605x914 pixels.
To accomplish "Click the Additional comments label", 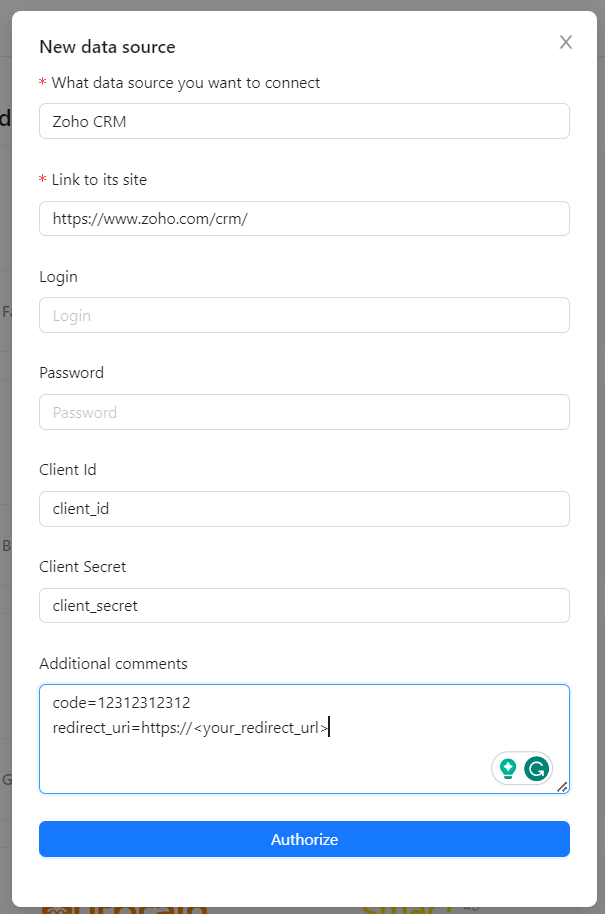I will [x=114, y=663].
